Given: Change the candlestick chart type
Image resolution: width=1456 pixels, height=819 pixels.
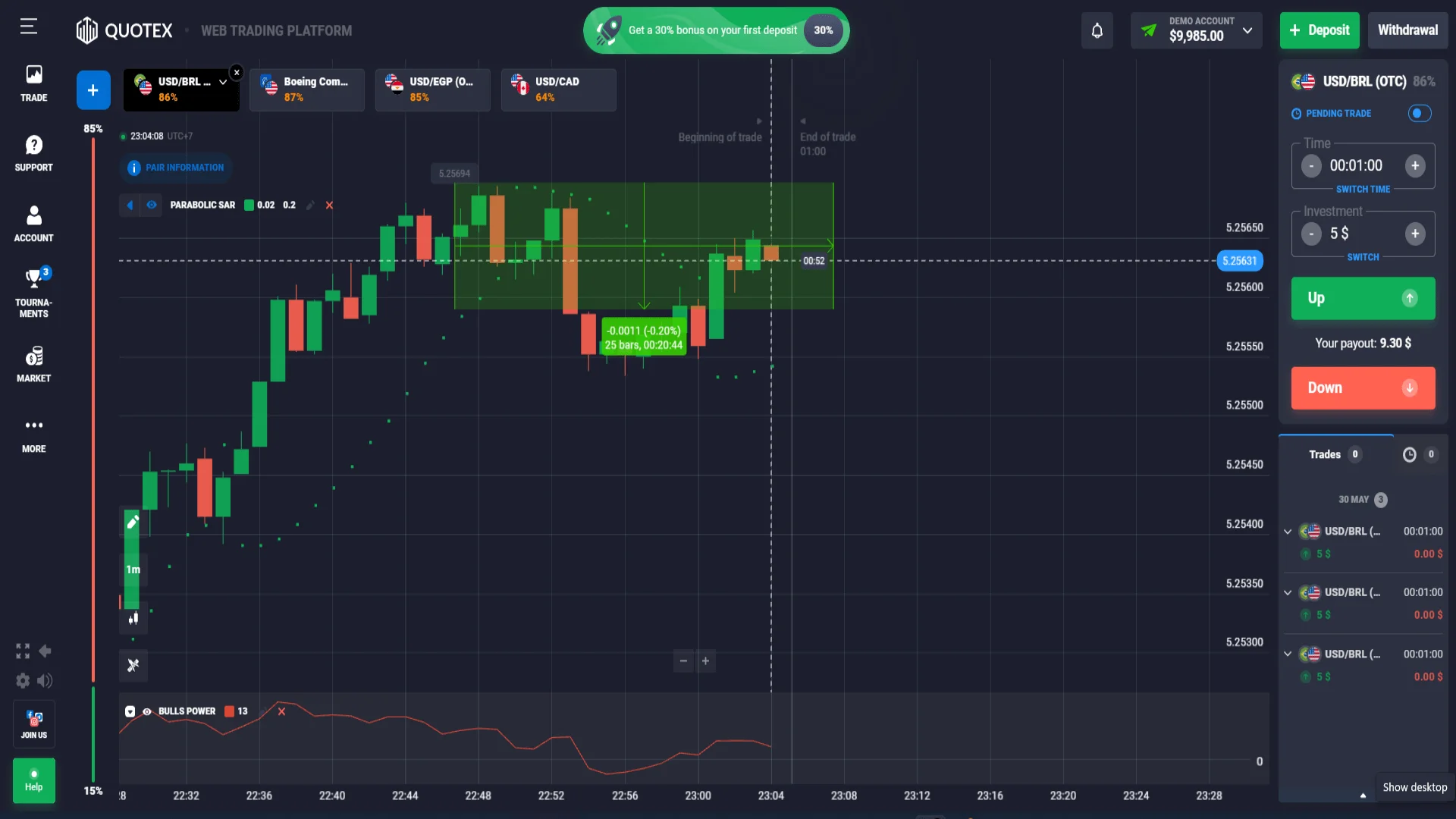Looking at the screenshot, I should 133,618.
